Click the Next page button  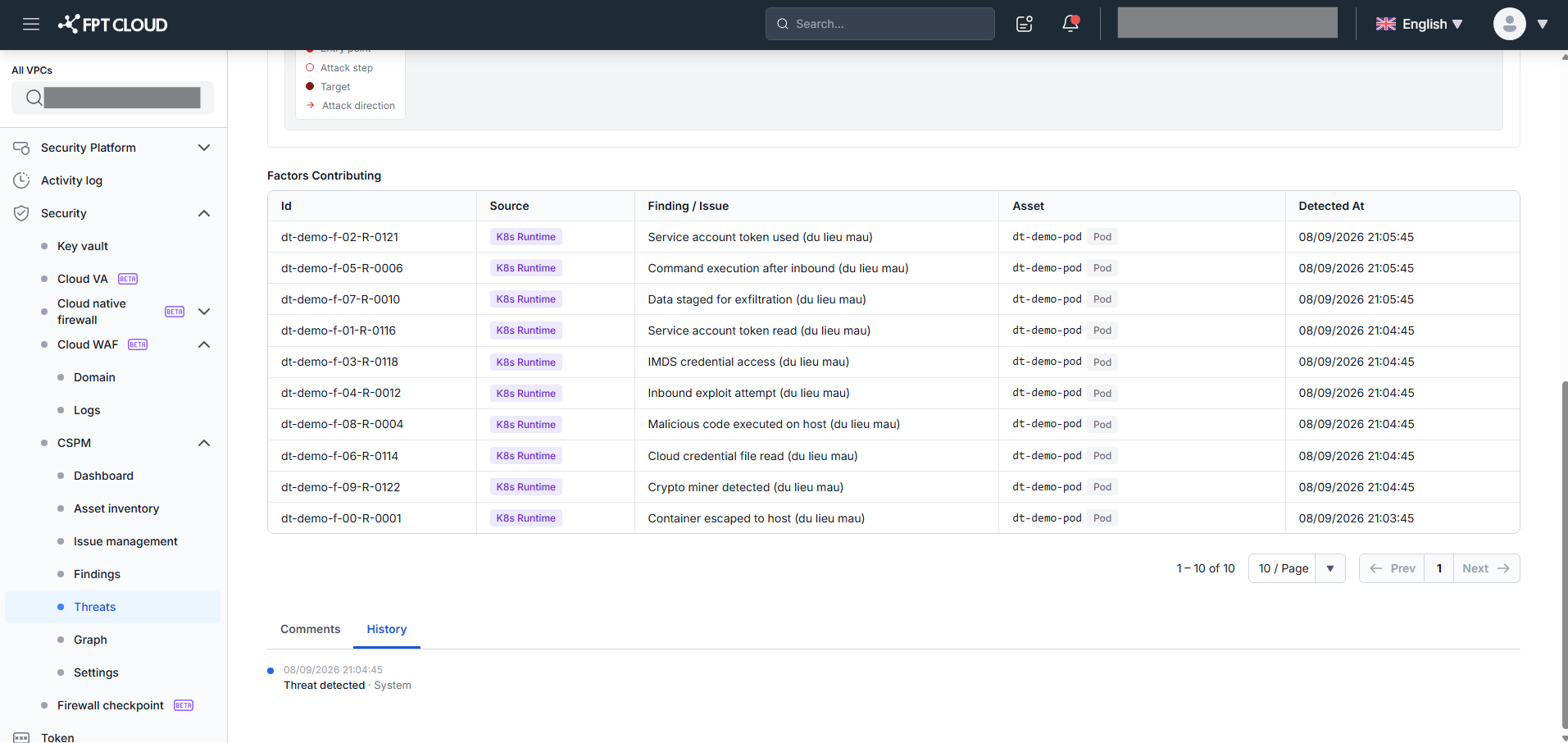click(x=1486, y=568)
